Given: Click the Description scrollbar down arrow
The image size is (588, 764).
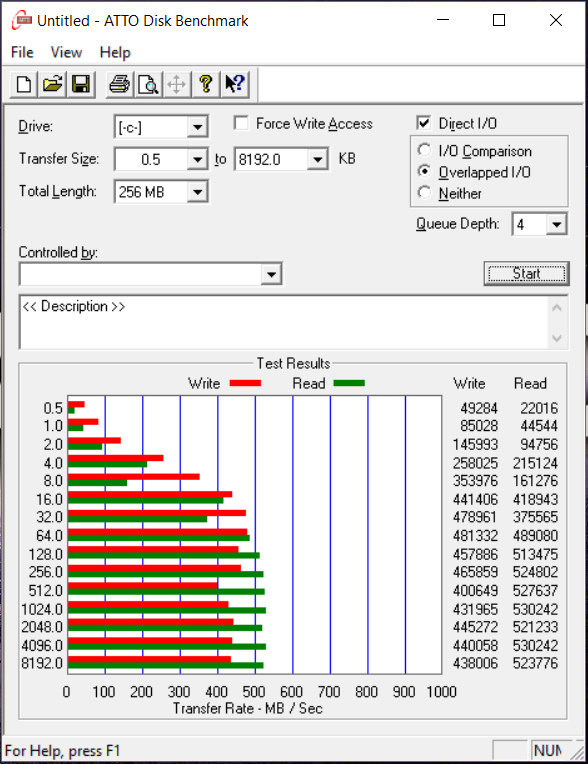Looking at the screenshot, I should [x=557, y=338].
